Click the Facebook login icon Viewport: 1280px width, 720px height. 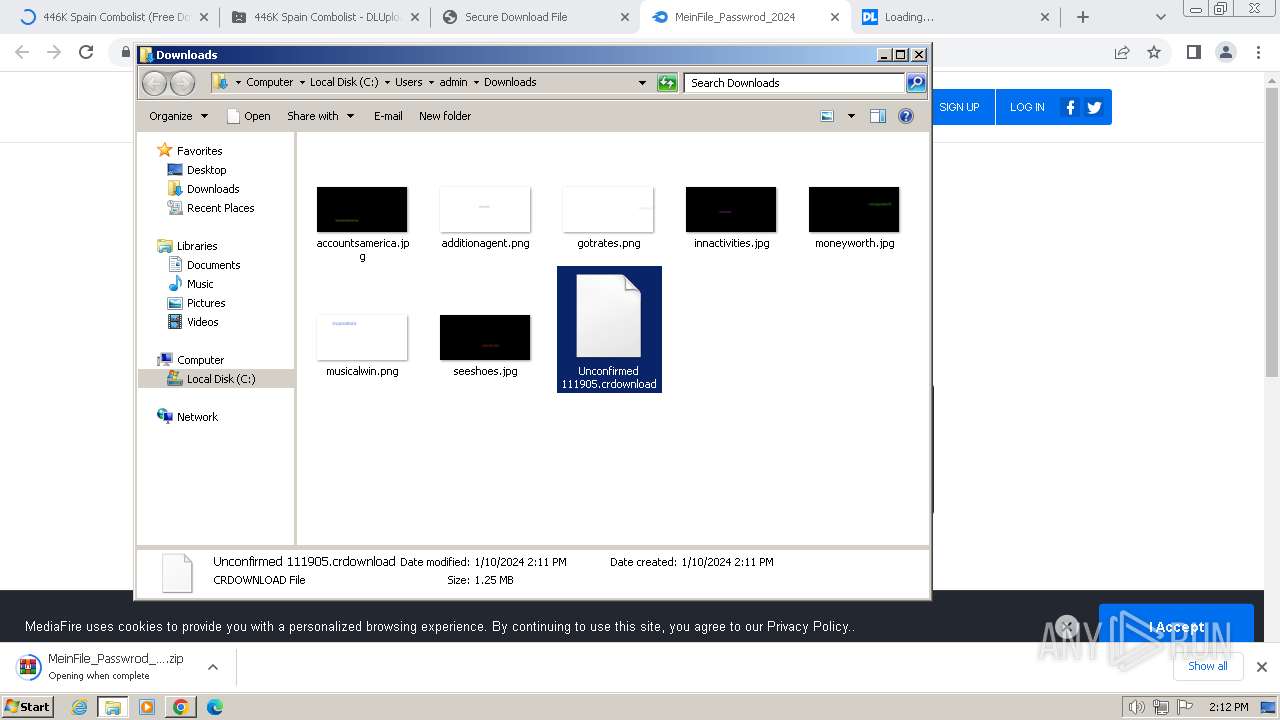[x=1070, y=107]
